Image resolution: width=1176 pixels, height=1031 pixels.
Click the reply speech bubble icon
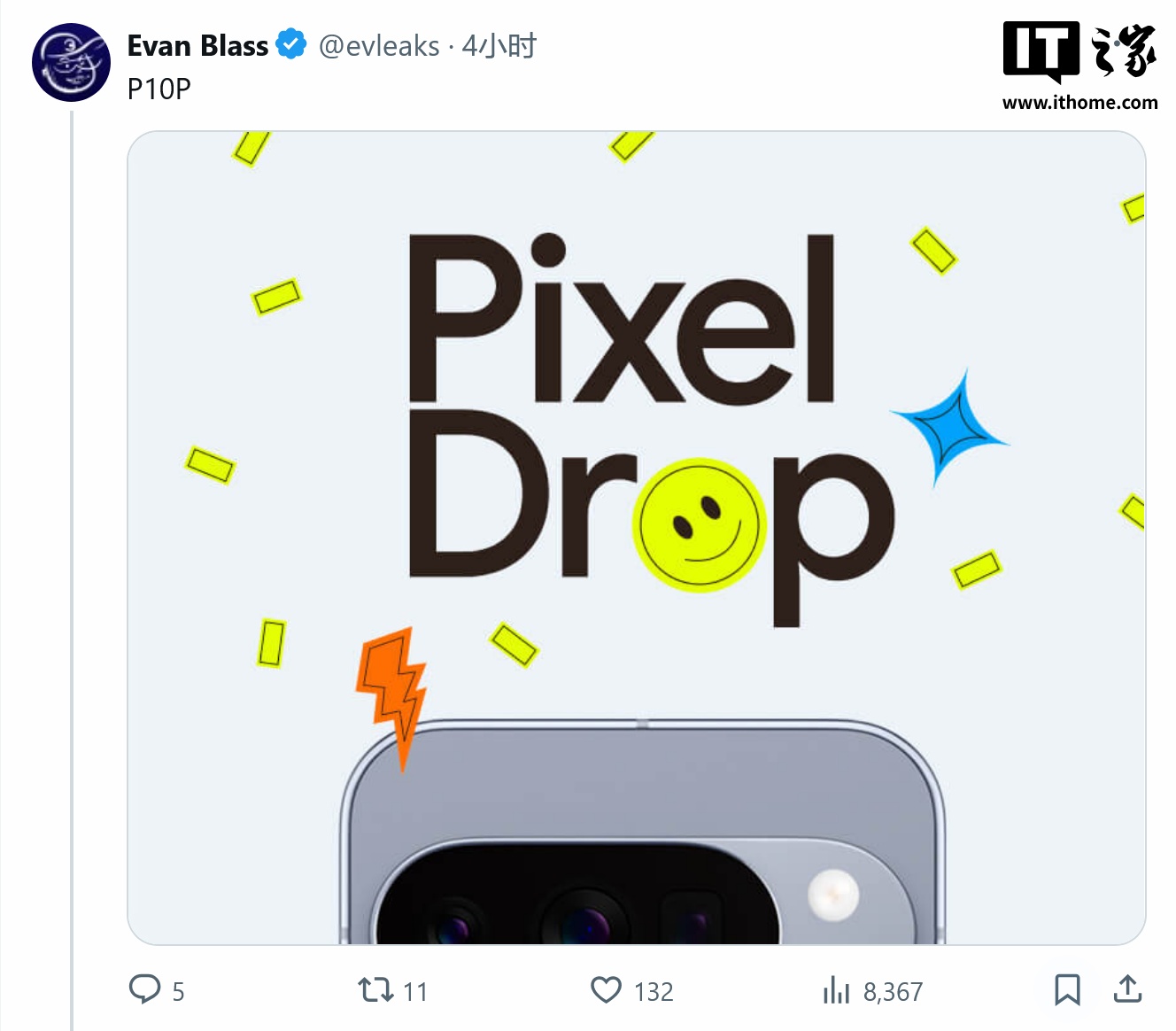[144, 988]
